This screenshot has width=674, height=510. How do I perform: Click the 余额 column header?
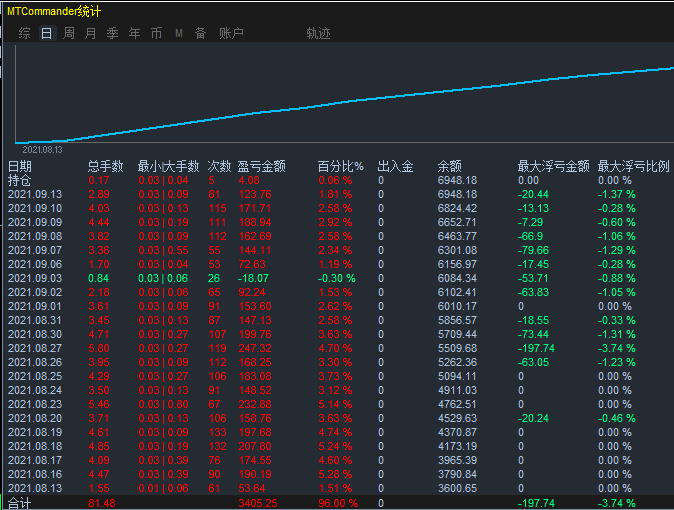coord(450,166)
